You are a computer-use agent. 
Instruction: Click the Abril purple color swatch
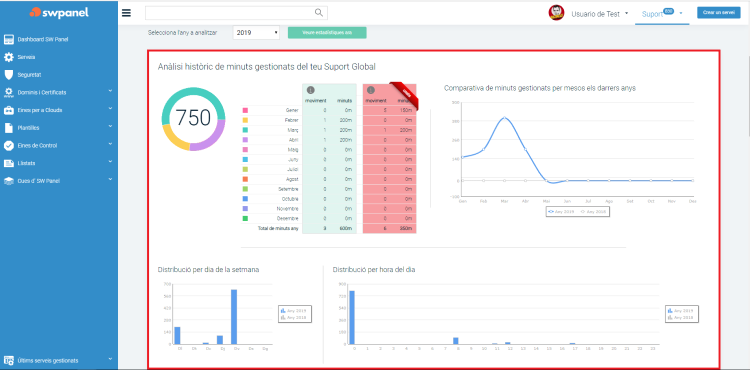[x=245, y=140]
